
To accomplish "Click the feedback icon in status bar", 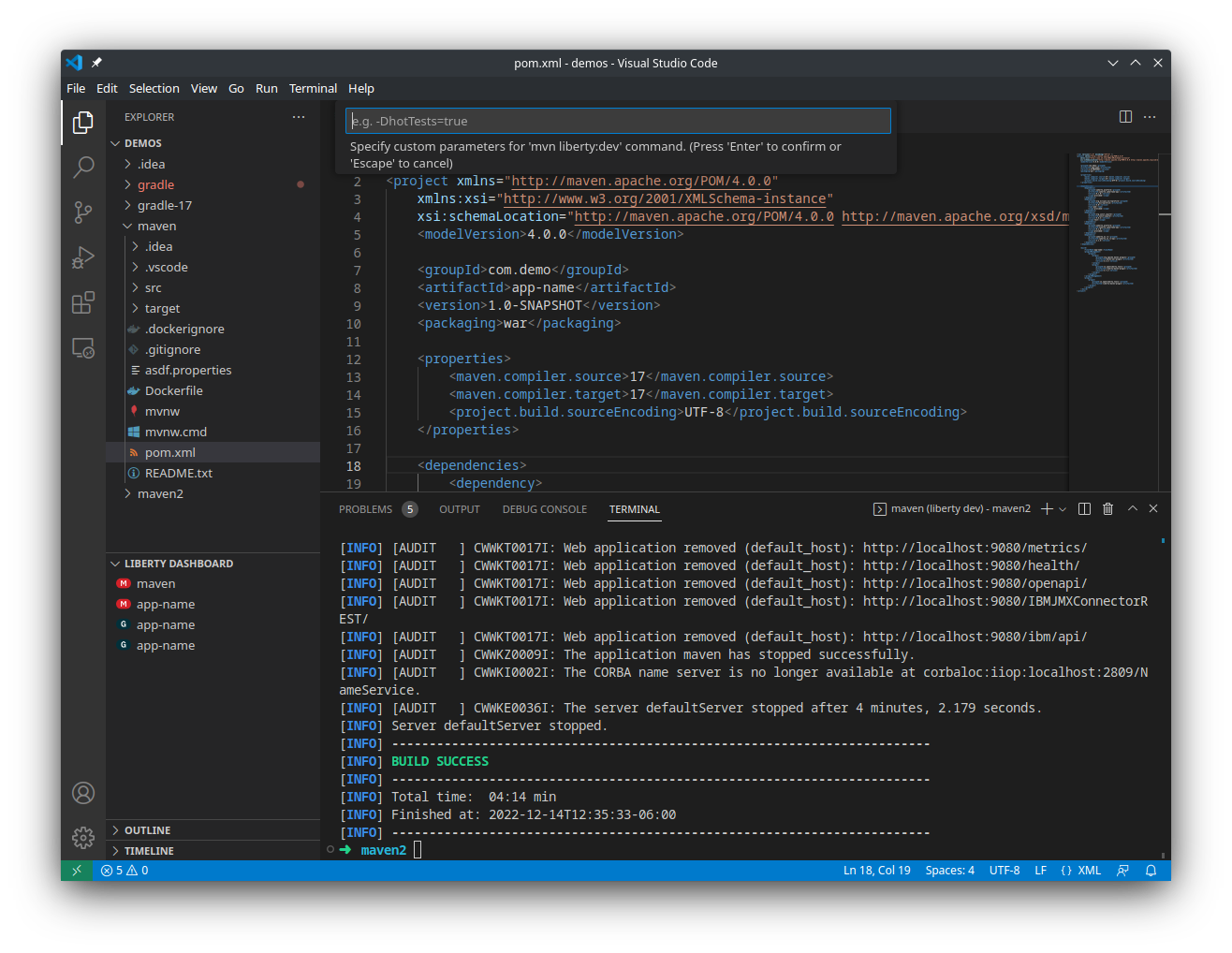I will click(1122, 871).
